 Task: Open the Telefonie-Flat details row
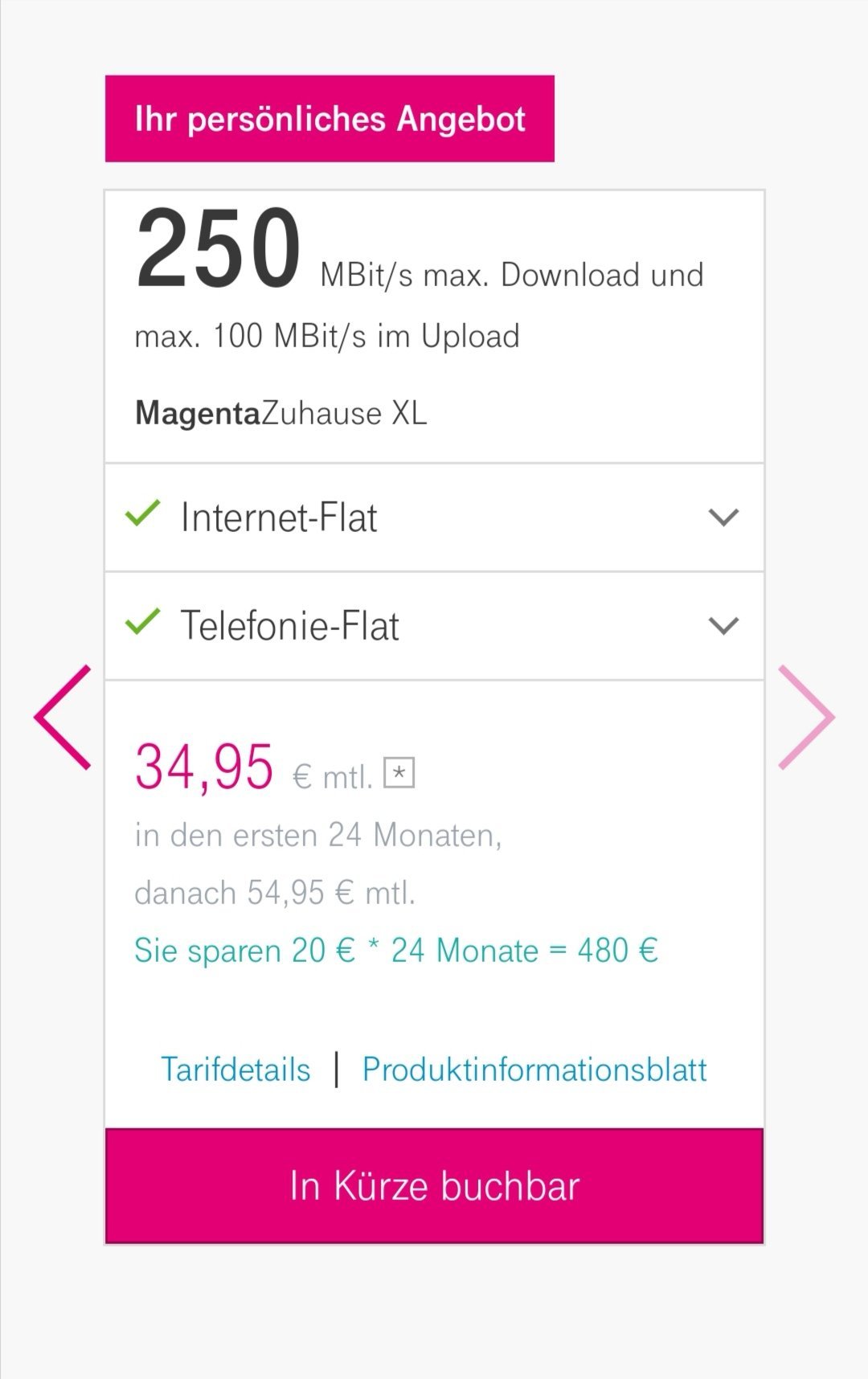(434, 626)
